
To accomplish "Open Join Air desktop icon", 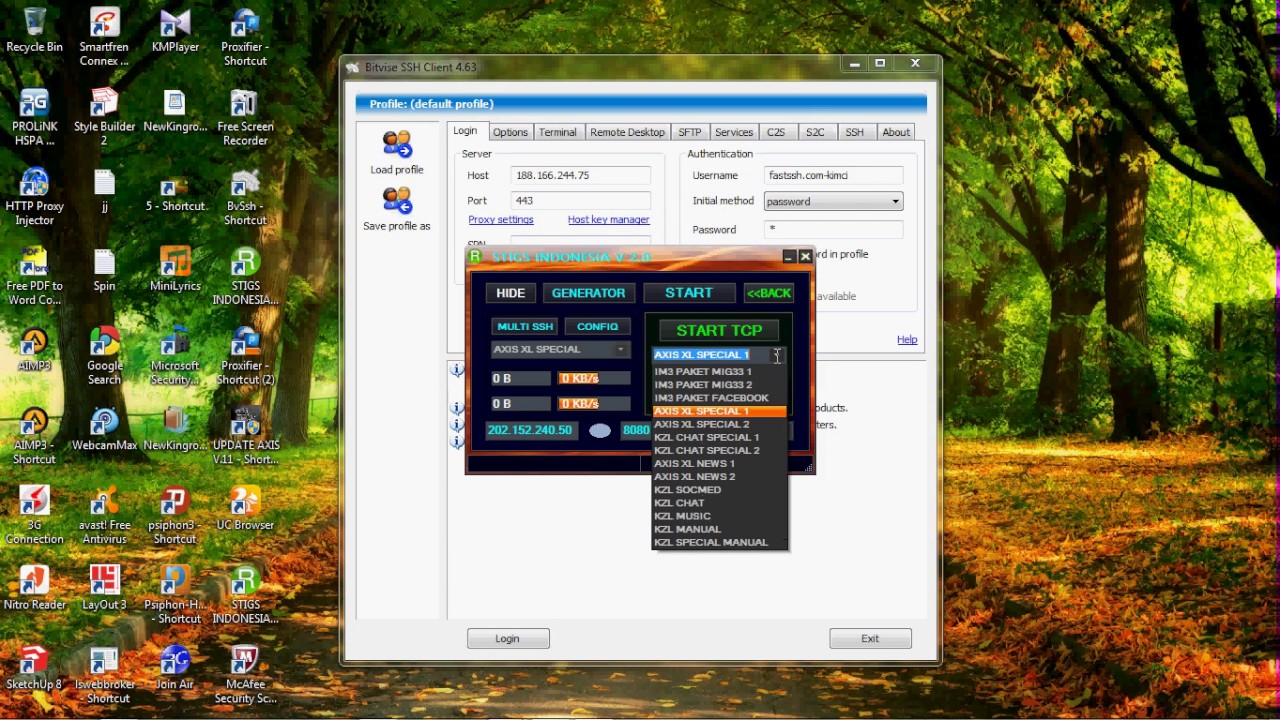I will (175, 668).
